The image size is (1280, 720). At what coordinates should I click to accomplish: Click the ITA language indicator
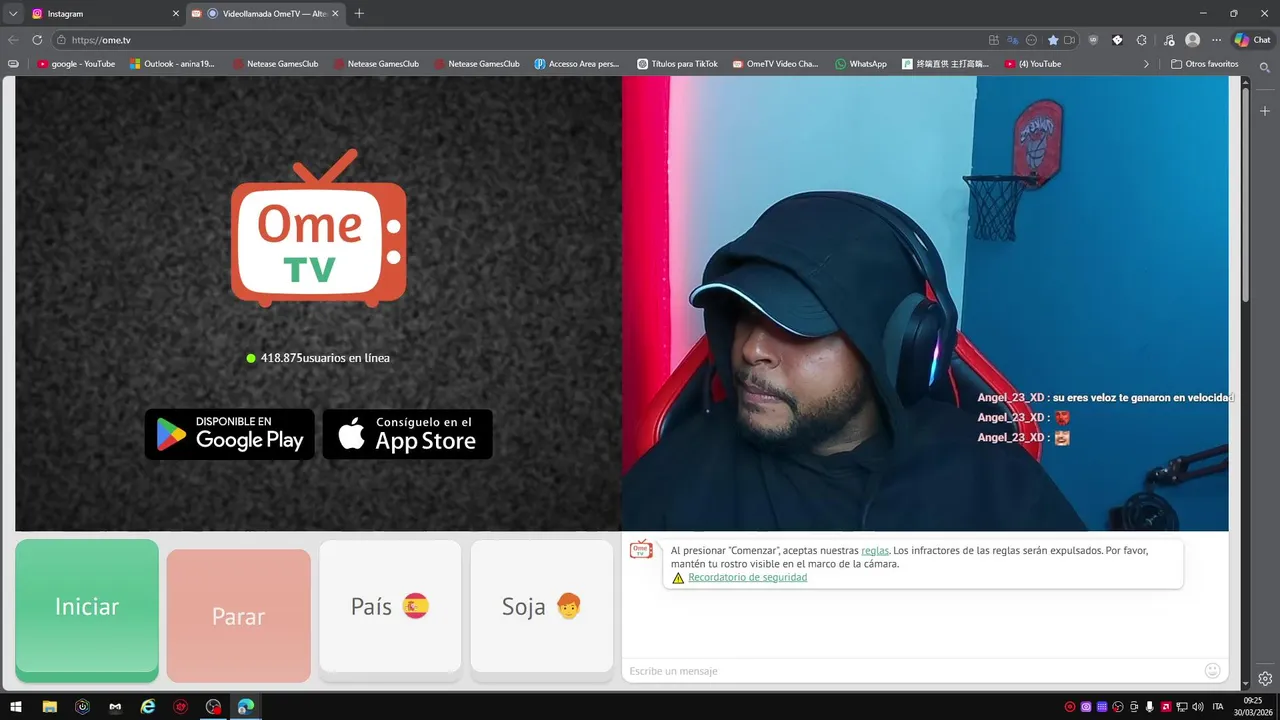(1218, 707)
